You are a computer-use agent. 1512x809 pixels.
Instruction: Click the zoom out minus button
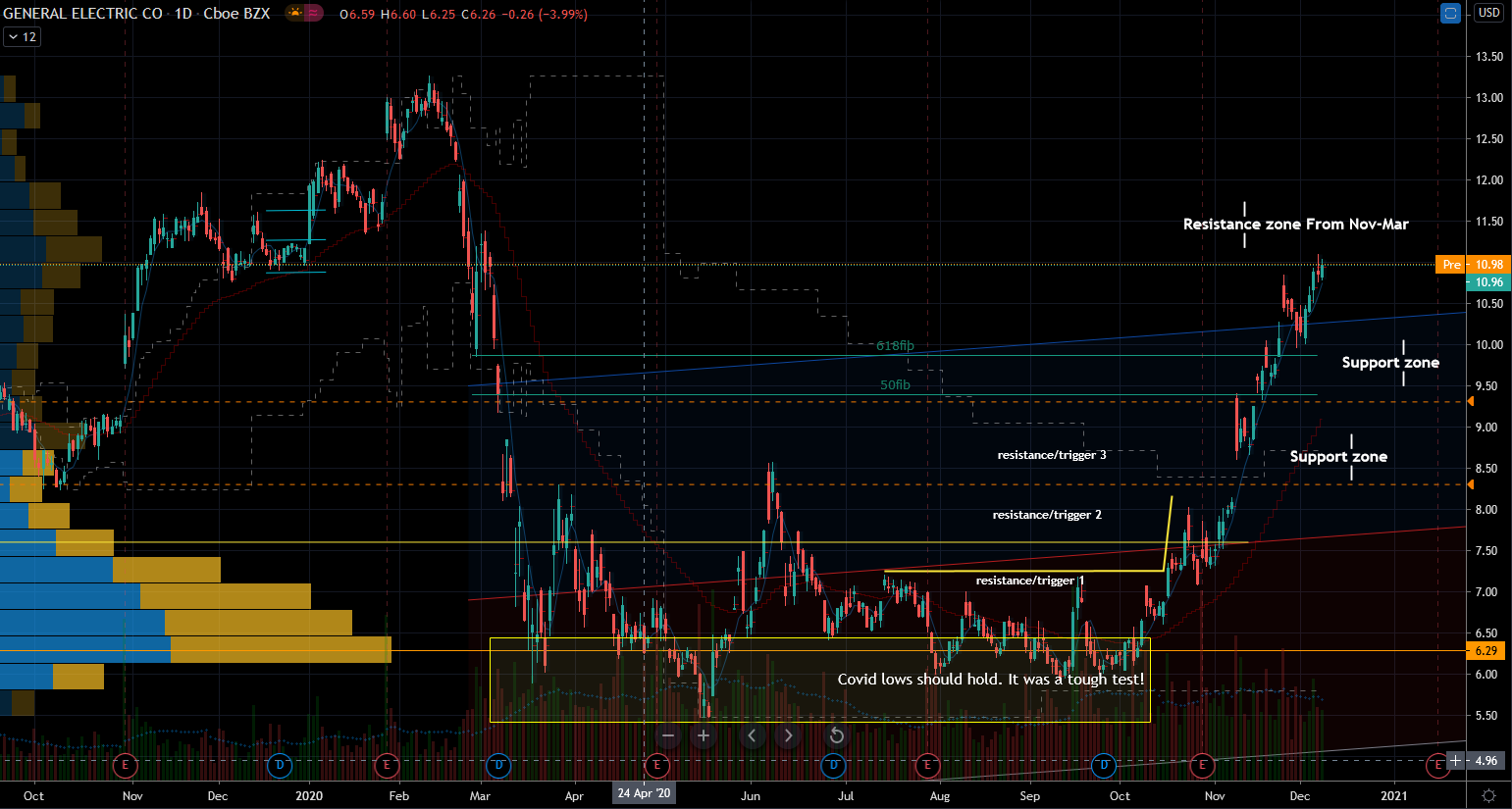pos(668,735)
